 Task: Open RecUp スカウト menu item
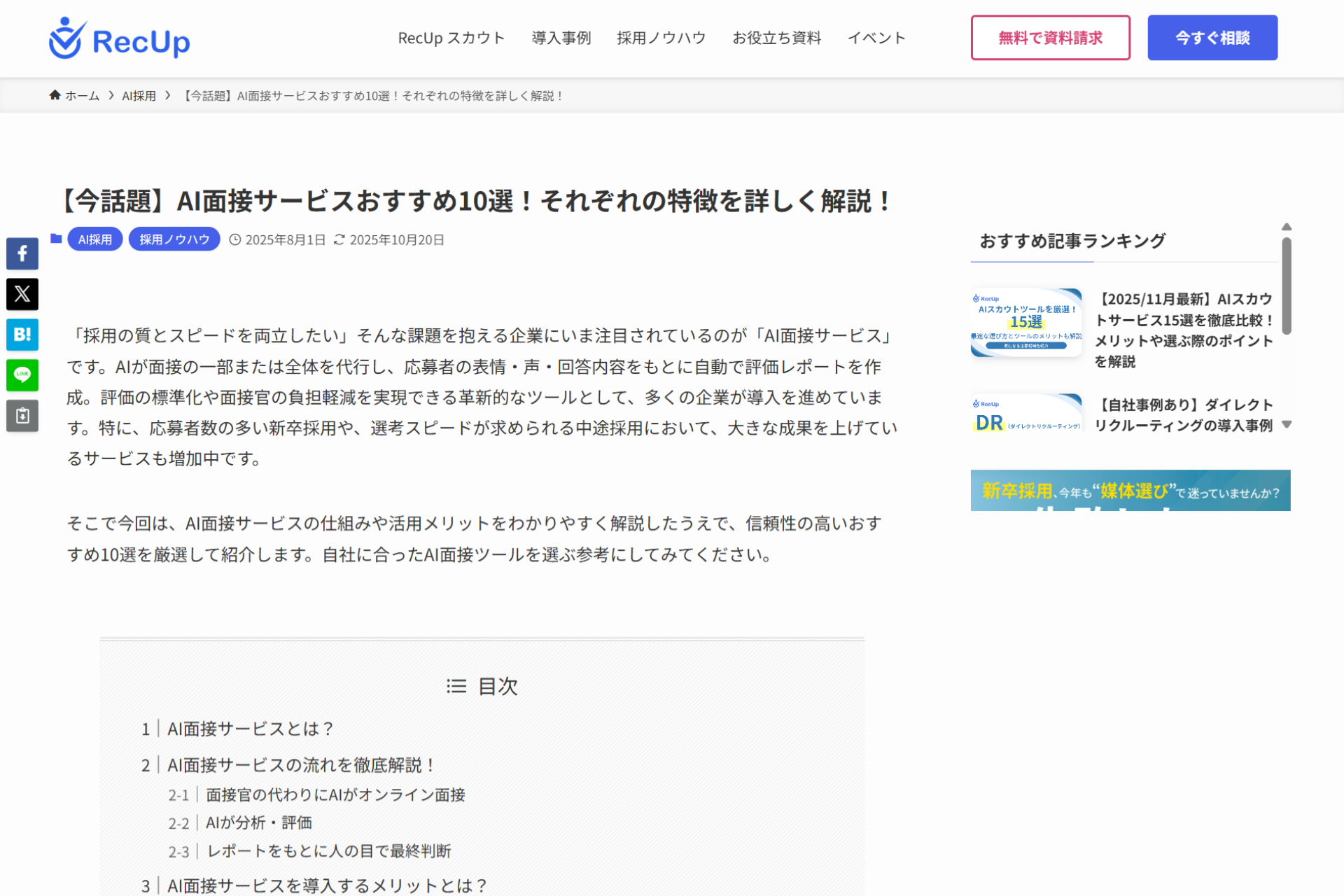[x=451, y=38]
